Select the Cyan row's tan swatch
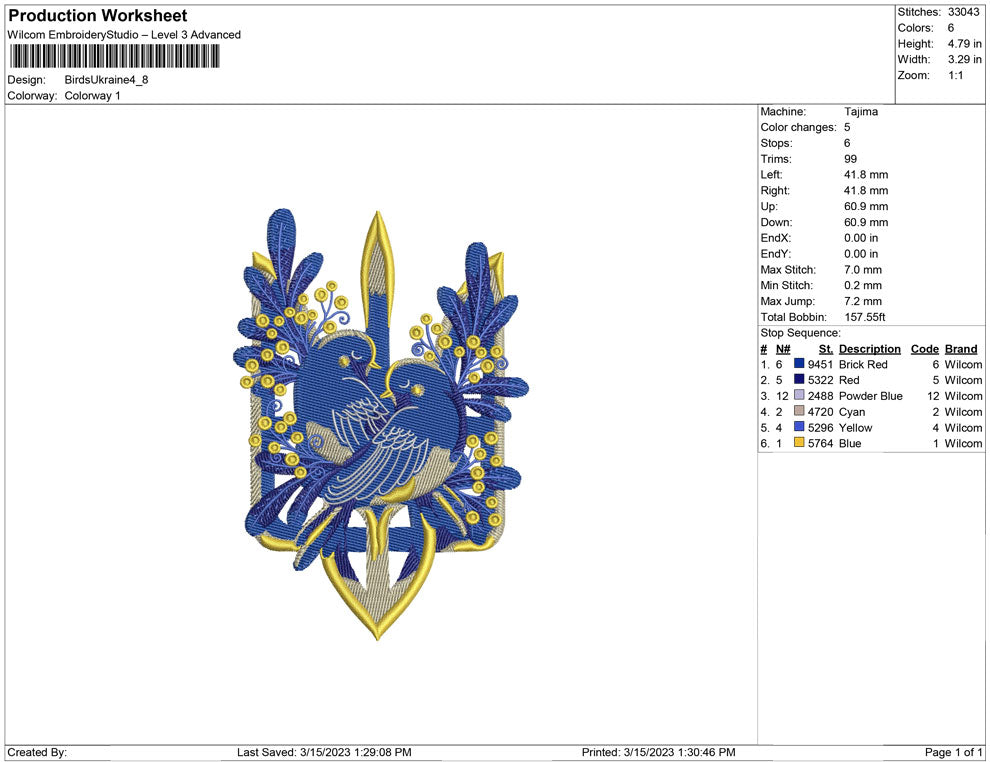 point(799,412)
